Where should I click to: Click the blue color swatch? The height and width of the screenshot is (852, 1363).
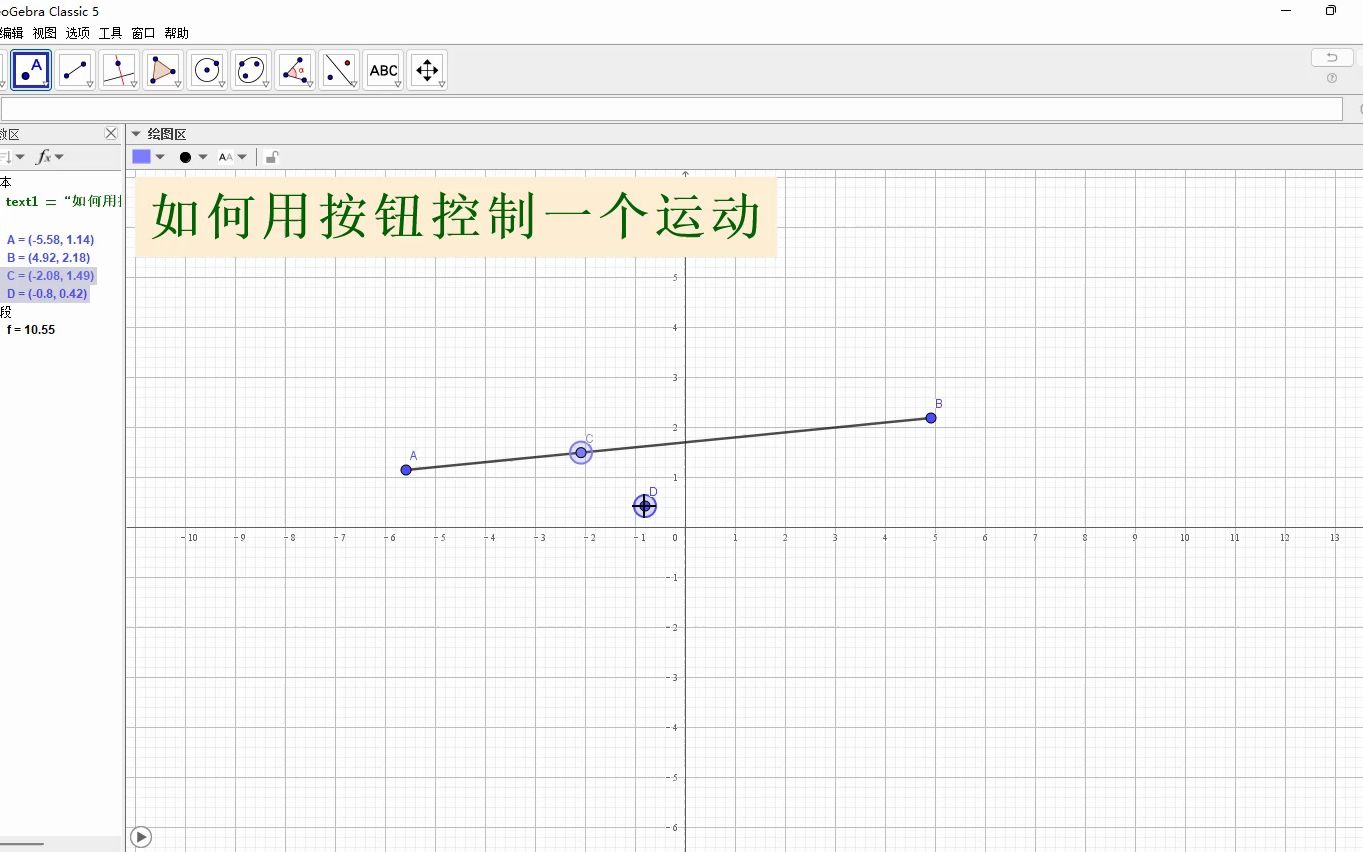coord(141,157)
